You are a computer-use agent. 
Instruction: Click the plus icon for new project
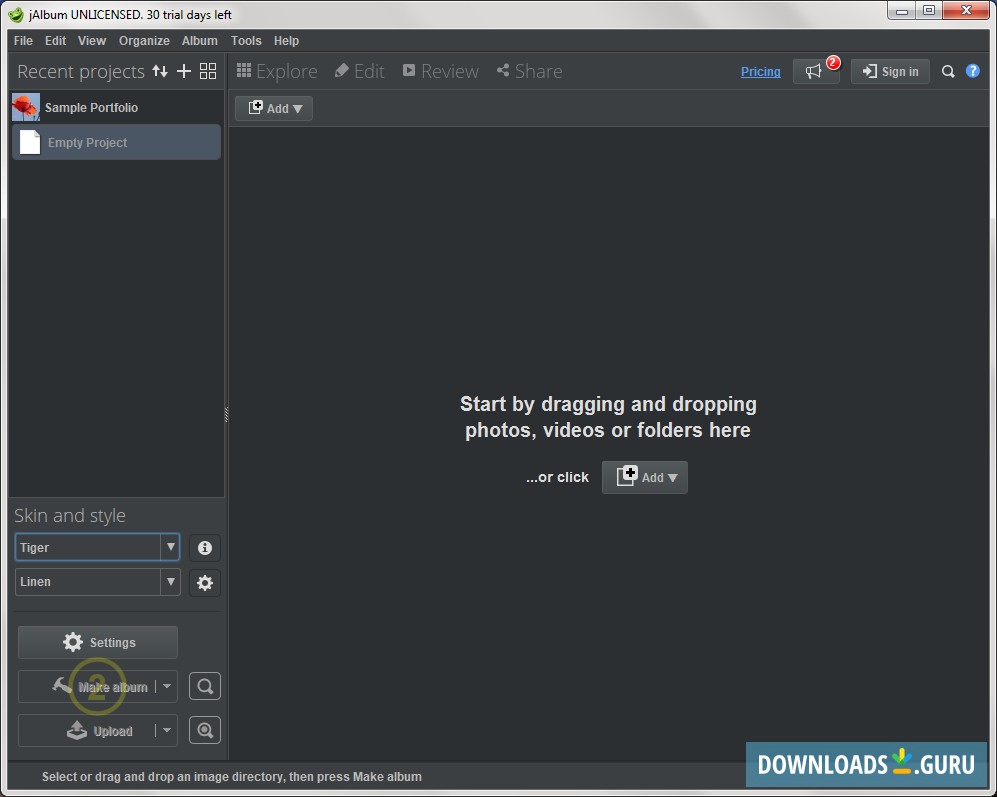click(x=184, y=71)
